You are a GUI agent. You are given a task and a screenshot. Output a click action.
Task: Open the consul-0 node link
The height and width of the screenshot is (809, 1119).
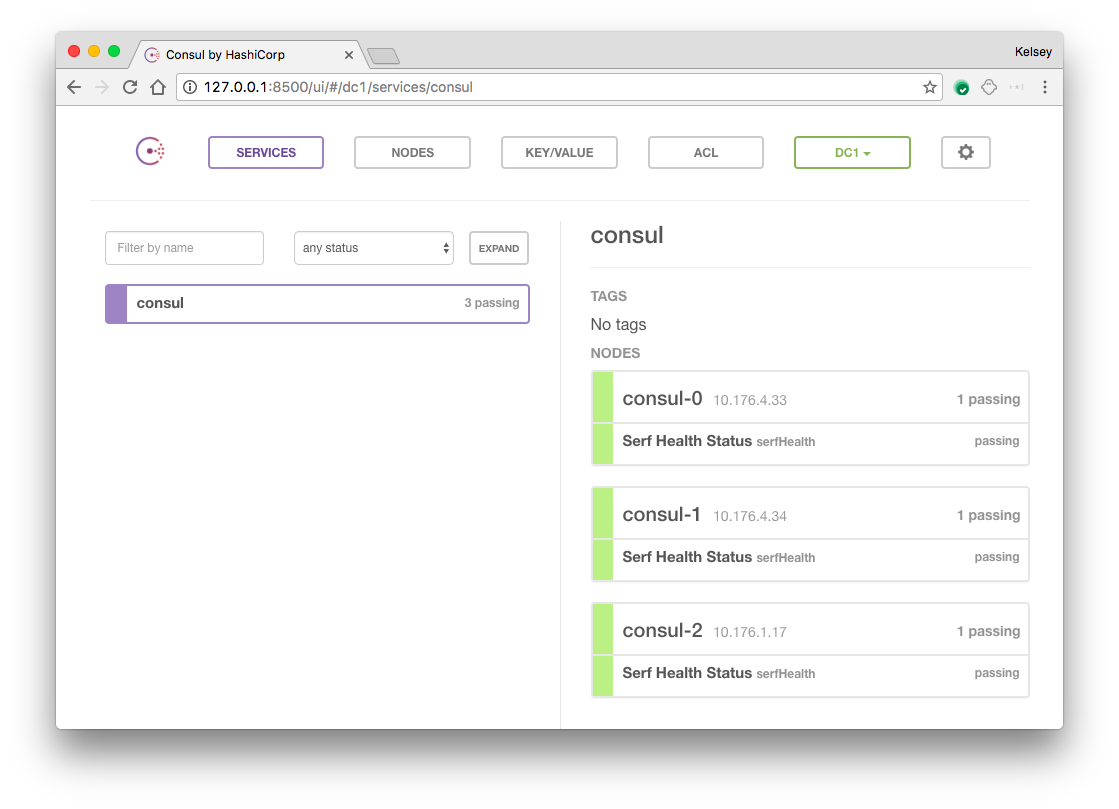click(662, 398)
